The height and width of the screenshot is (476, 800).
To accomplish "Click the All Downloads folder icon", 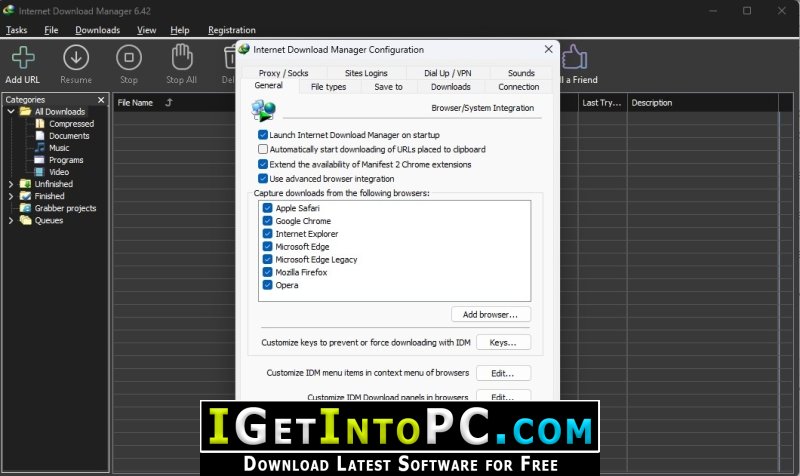I will point(26,111).
